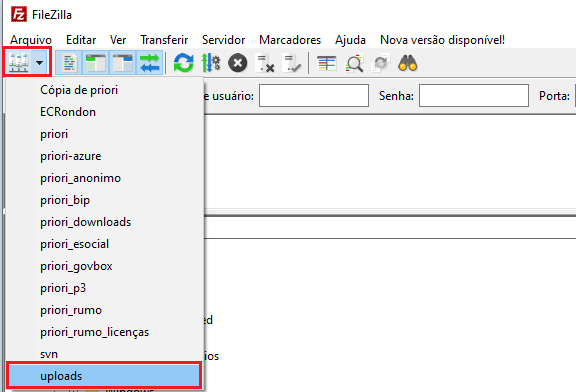The width and height of the screenshot is (576, 392).
Task: Open the Servidor menu
Action: [x=223, y=40]
